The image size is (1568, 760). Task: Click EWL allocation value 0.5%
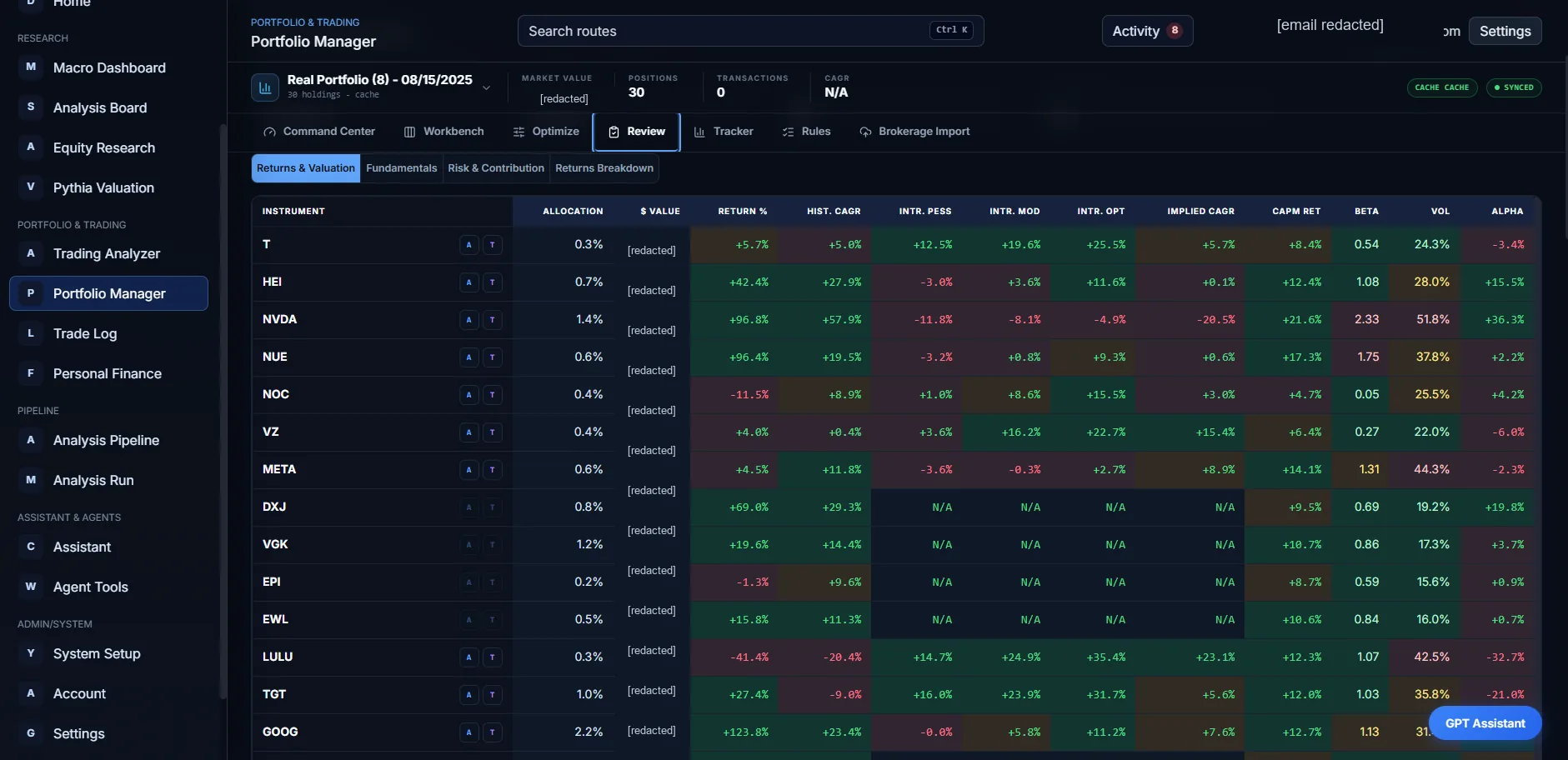(x=589, y=619)
